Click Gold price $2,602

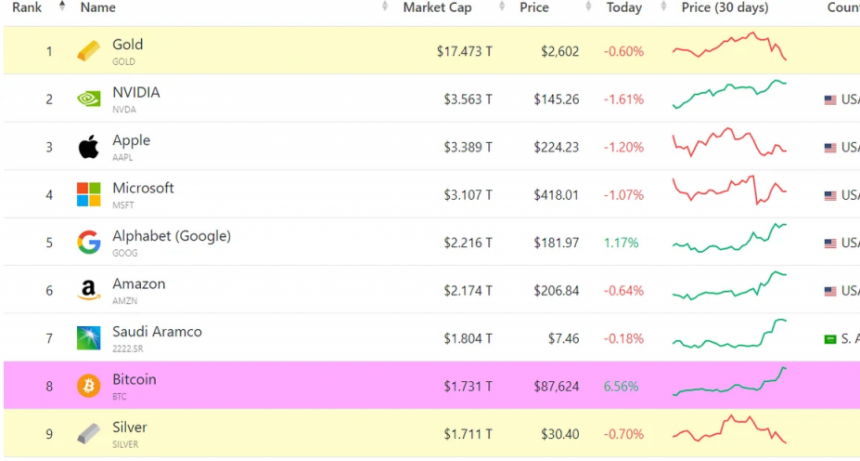(x=559, y=52)
